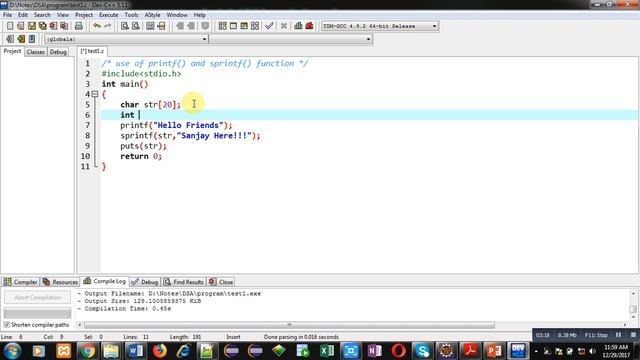Open Microsoft Word from the taskbar
The height and width of the screenshot is (360, 640).
135,351
